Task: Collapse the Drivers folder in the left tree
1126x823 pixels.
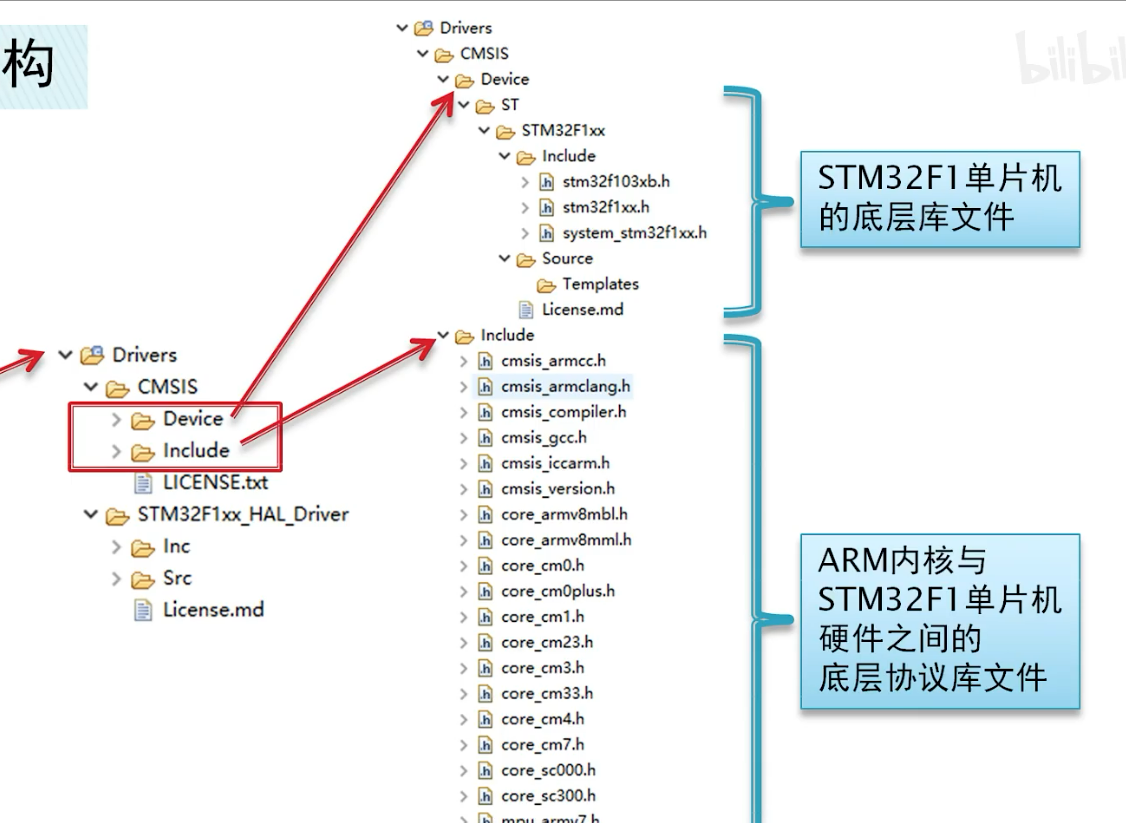Action: click(x=65, y=355)
